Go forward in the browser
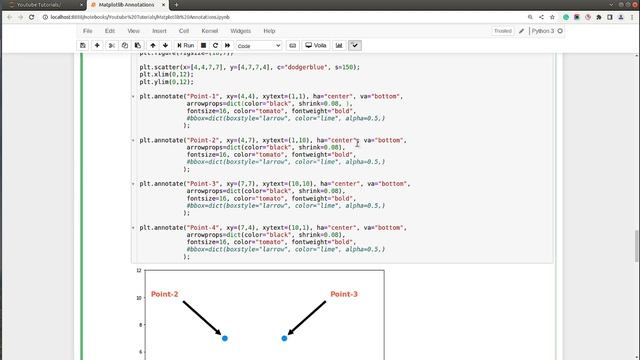The width and height of the screenshot is (640, 360). tap(20, 17)
